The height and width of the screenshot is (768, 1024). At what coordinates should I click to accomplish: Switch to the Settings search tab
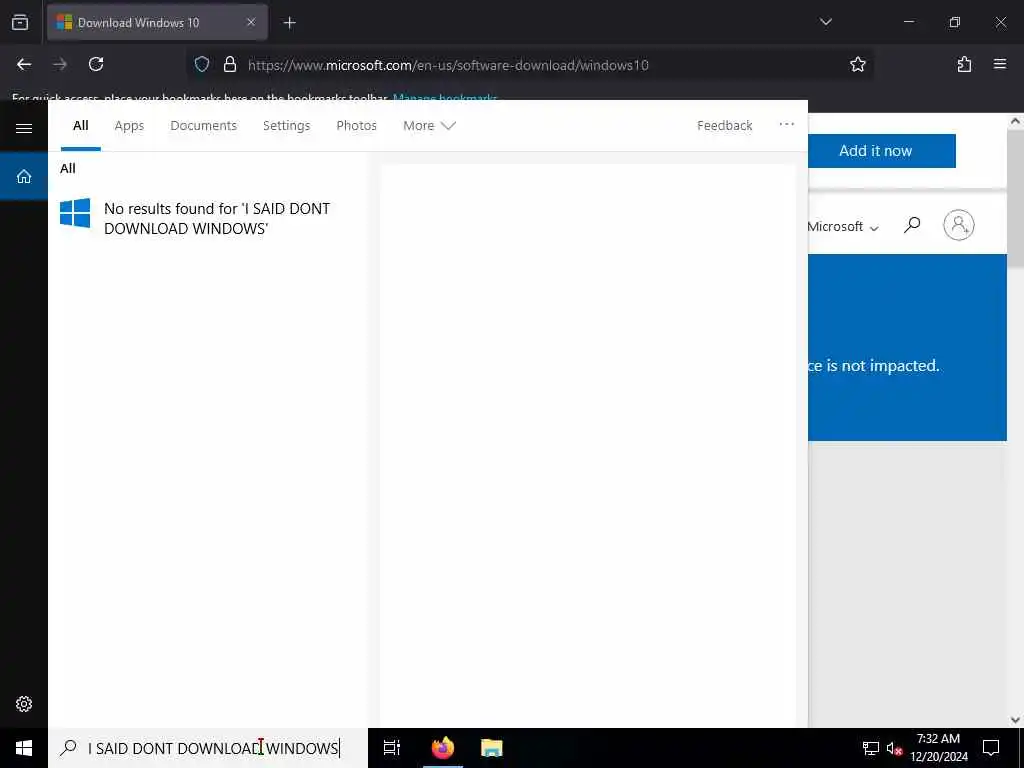point(287,125)
